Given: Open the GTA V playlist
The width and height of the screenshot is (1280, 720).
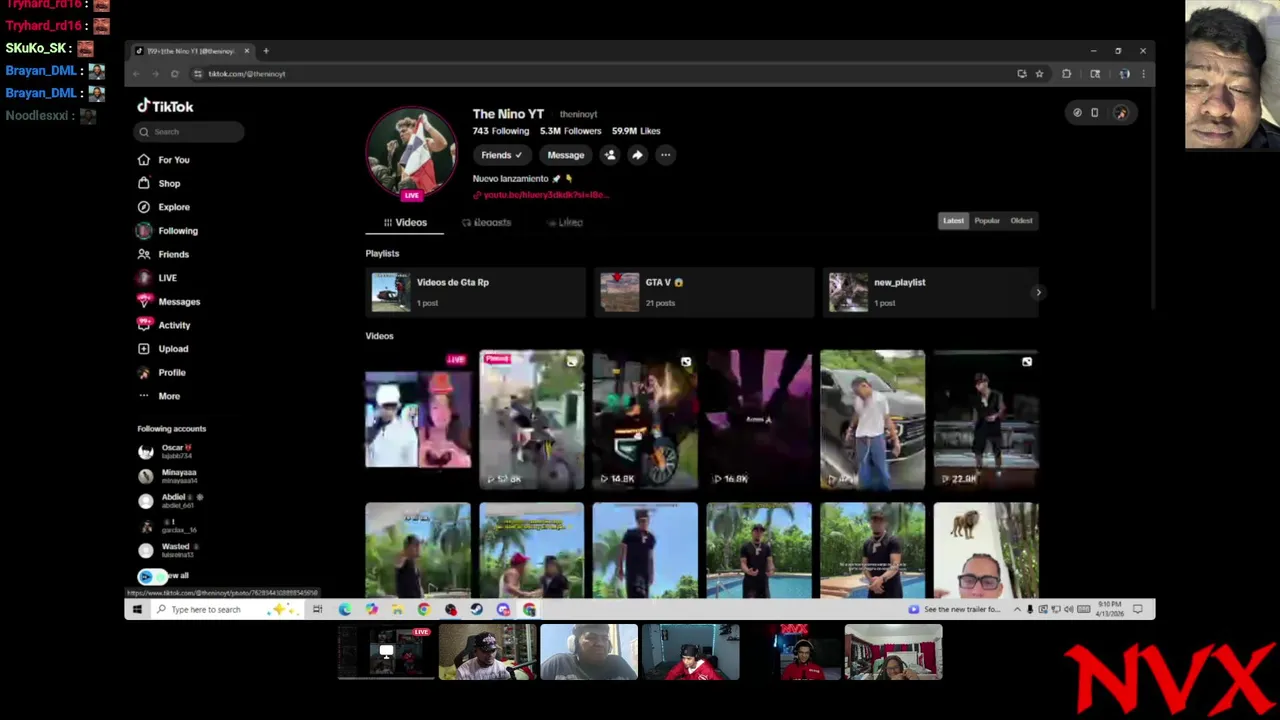Looking at the screenshot, I should click(703, 292).
